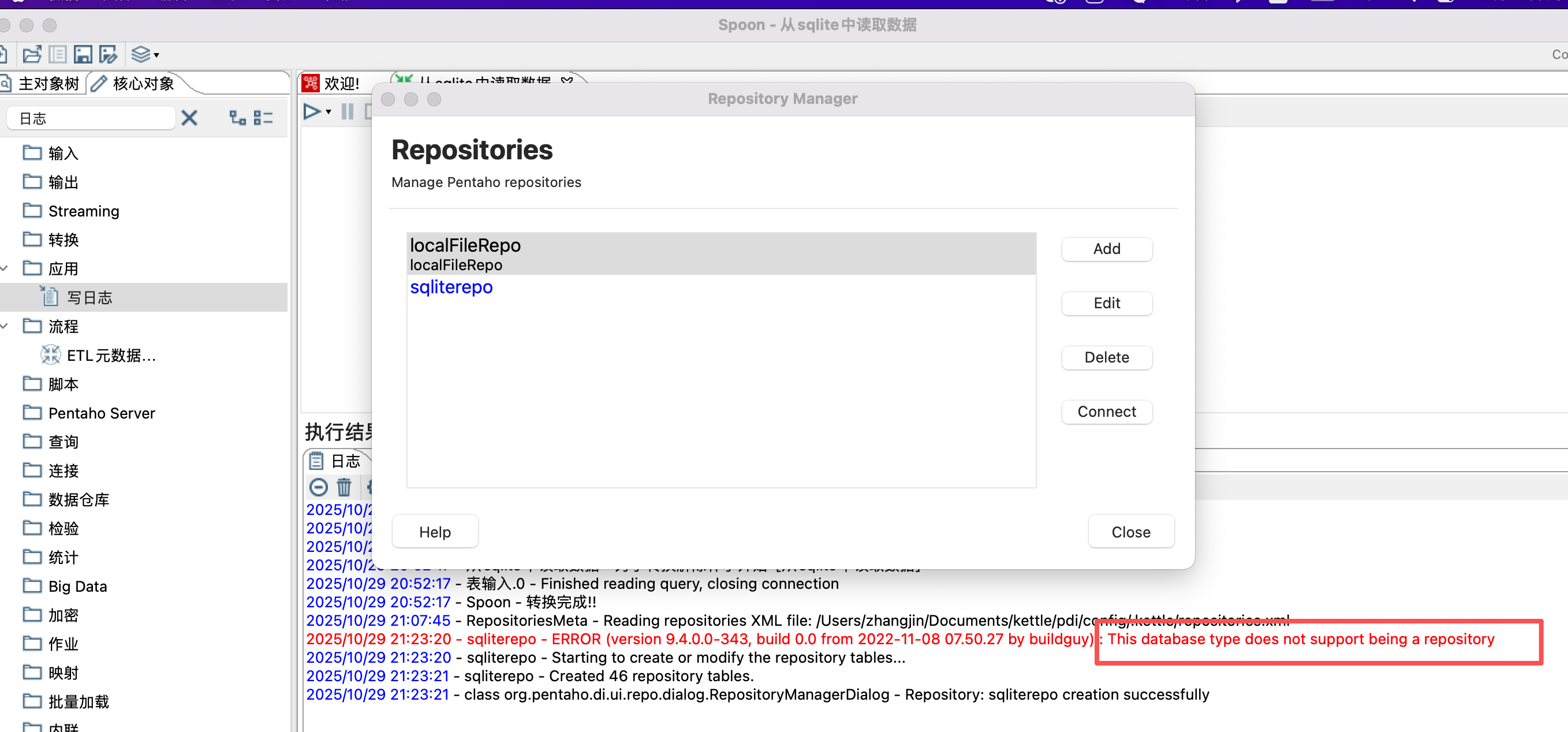Select the 写日志 step in the tree
1568x732 pixels.
tap(89, 297)
